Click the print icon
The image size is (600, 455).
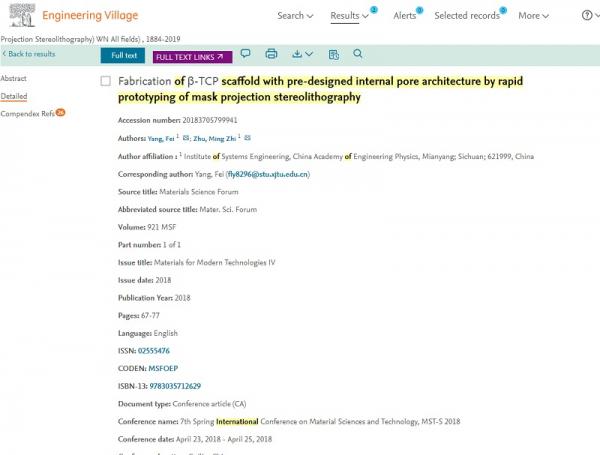point(271,54)
